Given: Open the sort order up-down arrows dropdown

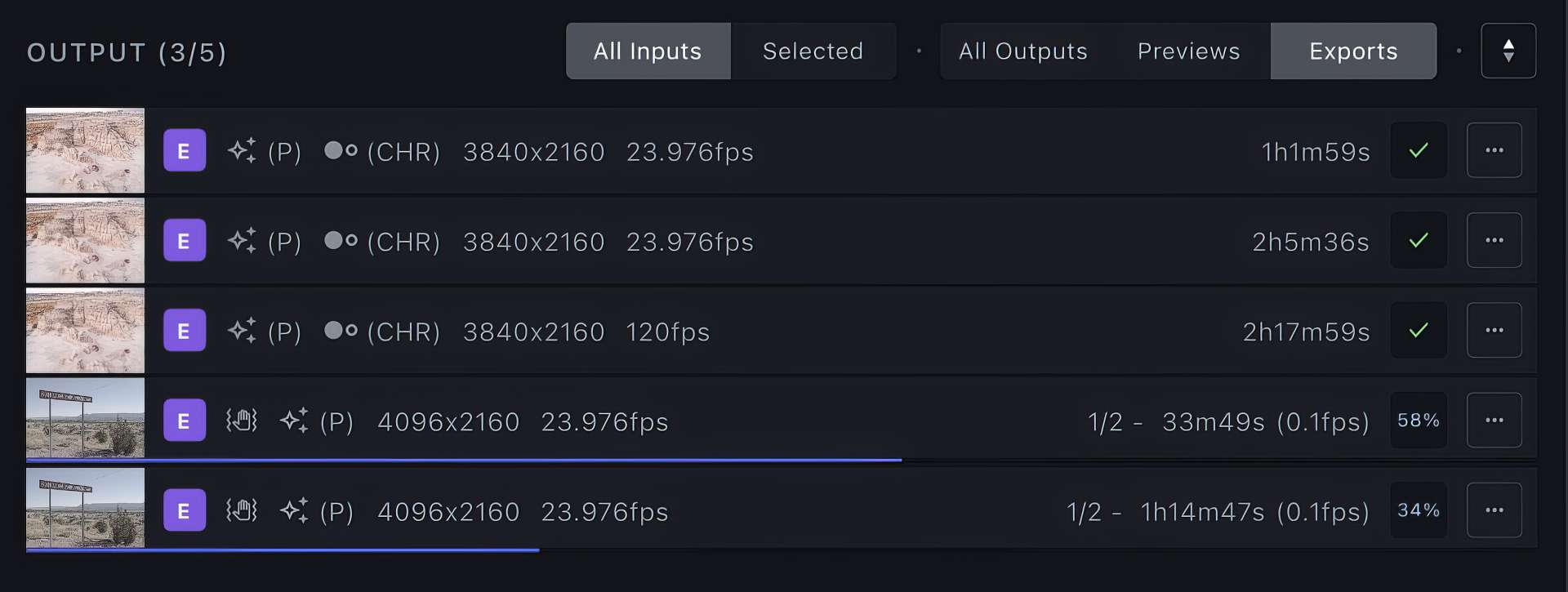Looking at the screenshot, I should 1508,51.
